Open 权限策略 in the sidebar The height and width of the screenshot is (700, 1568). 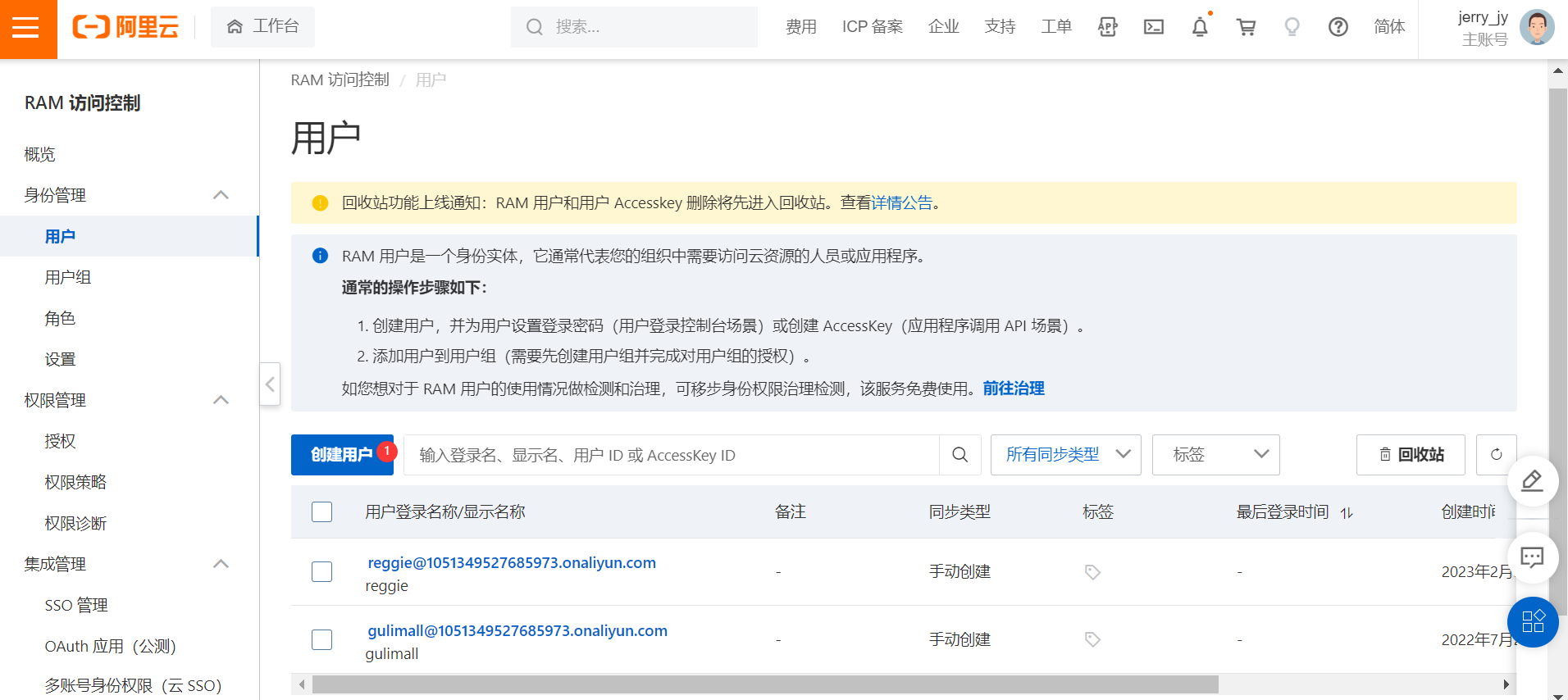[x=75, y=482]
